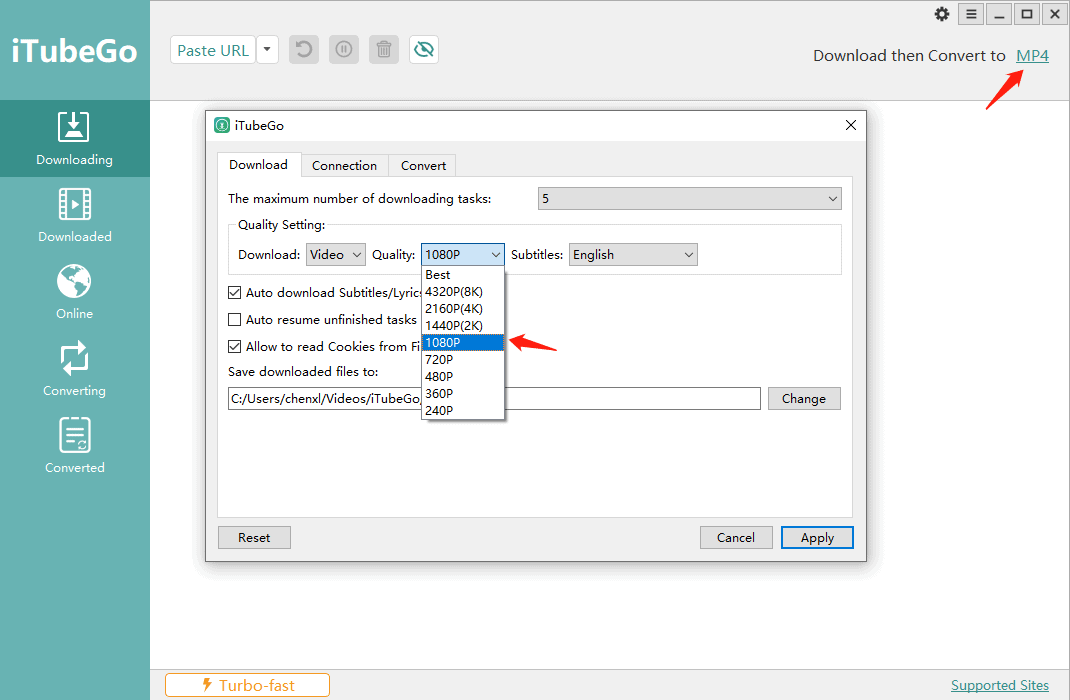Image resolution: width=1070 pixels, height=700 pixels.
Task: Open the Converted files panel
Action: (74, 446)
